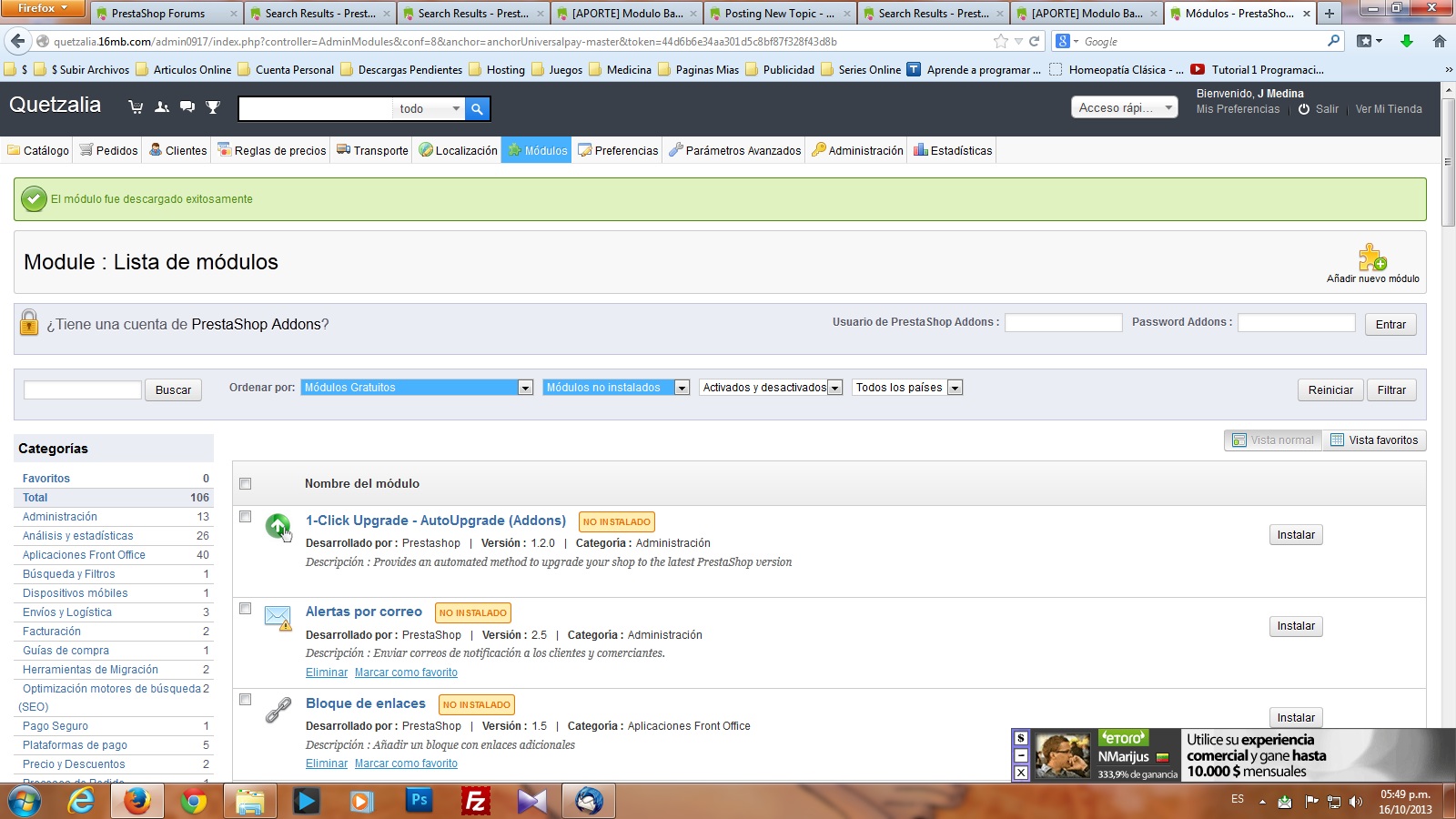Image resolution: width=1456 pixels, height=819 pixels.
Task: Click the Bloque de enlaces chain icon
Action: tap(278, 710)
